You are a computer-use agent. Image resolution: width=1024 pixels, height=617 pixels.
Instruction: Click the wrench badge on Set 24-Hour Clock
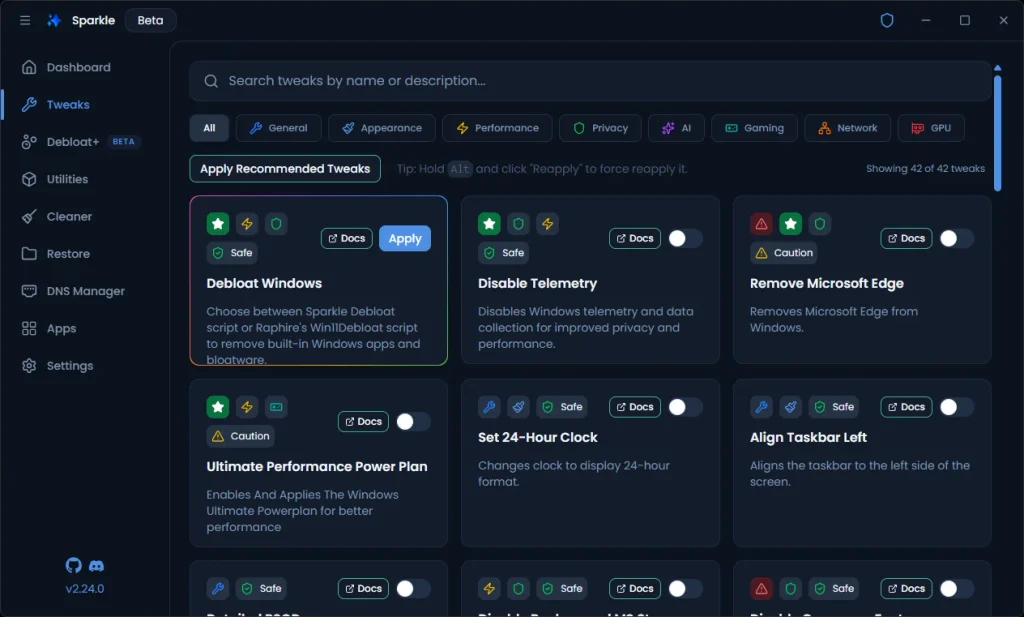489,407
